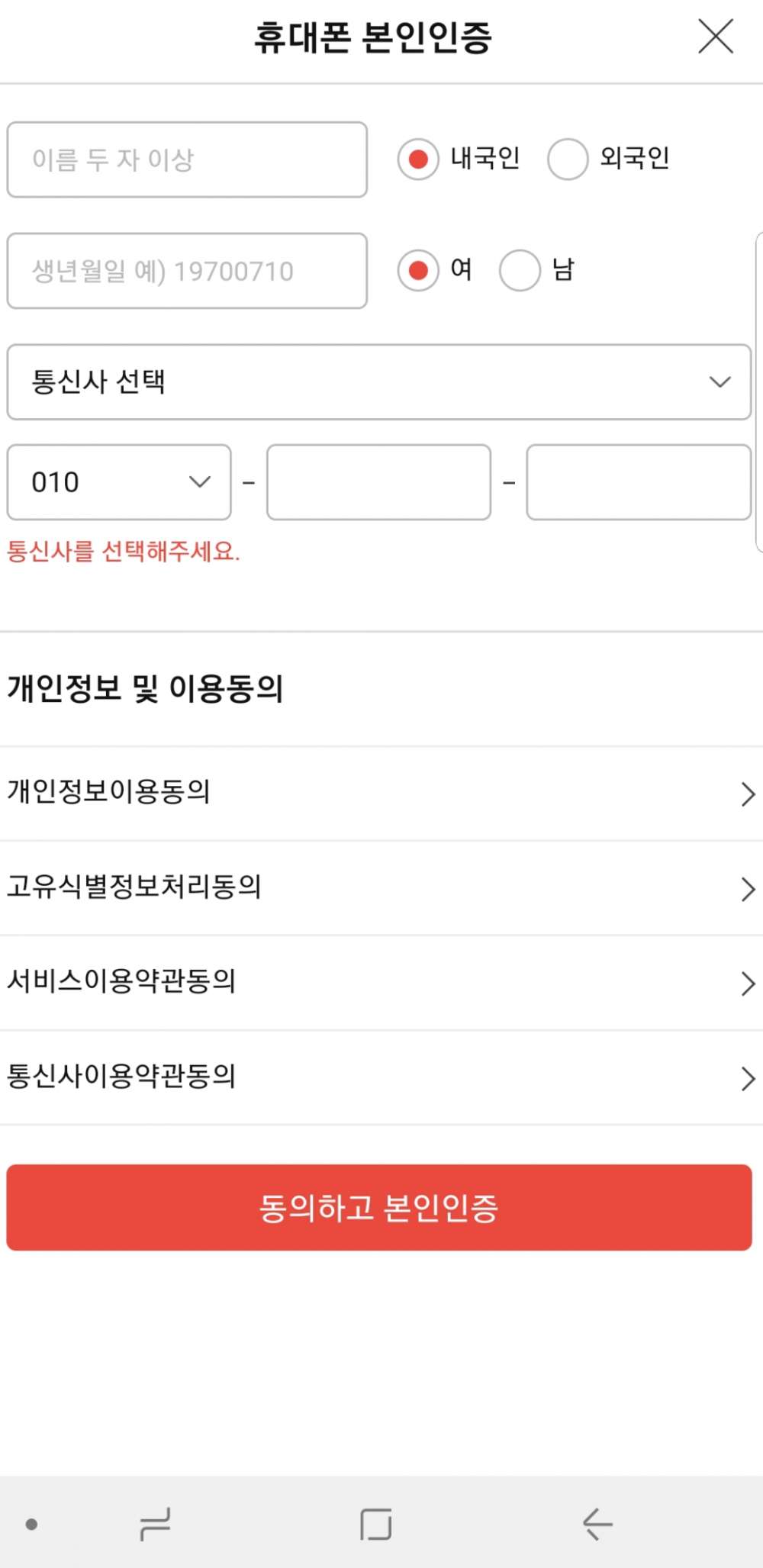The width and height of the screenshot is (763, 1568).
Task: Choose 남 gender radio button
Action: 520,270
